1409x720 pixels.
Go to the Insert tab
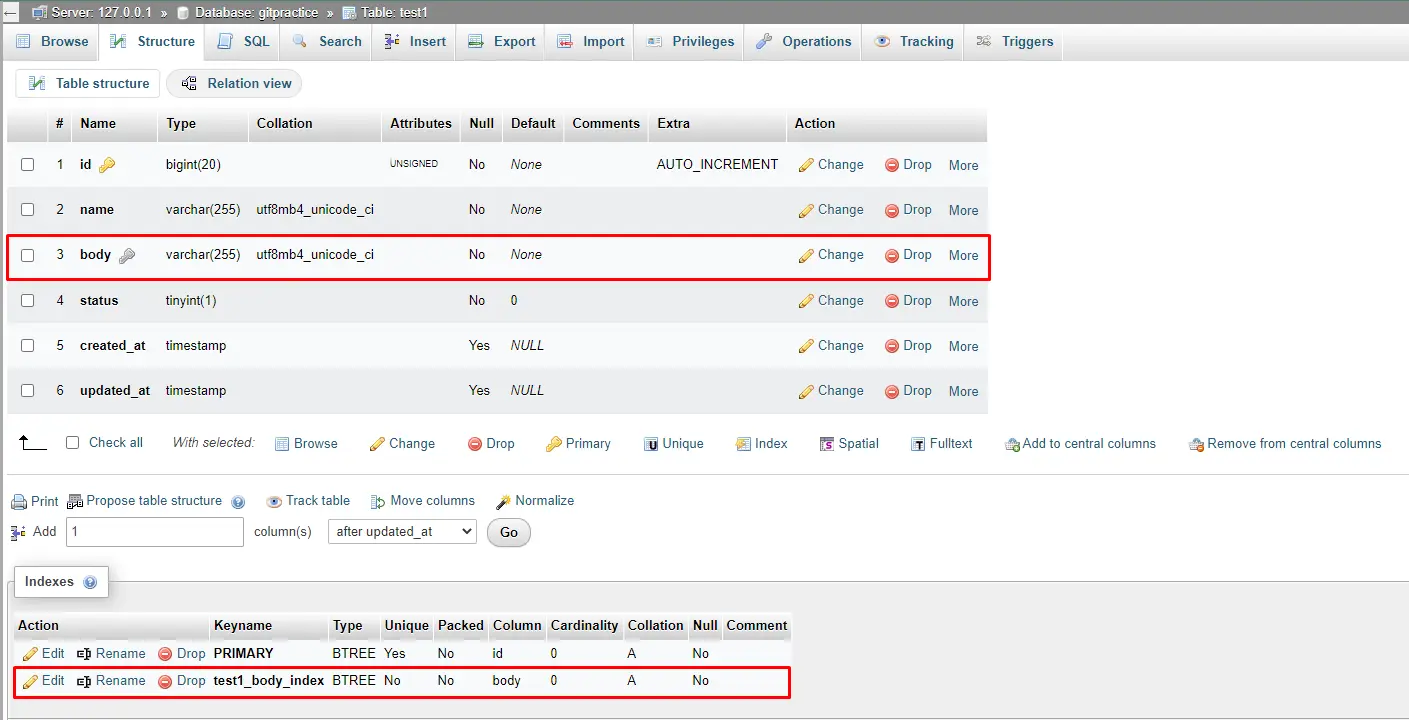[416, 41]
